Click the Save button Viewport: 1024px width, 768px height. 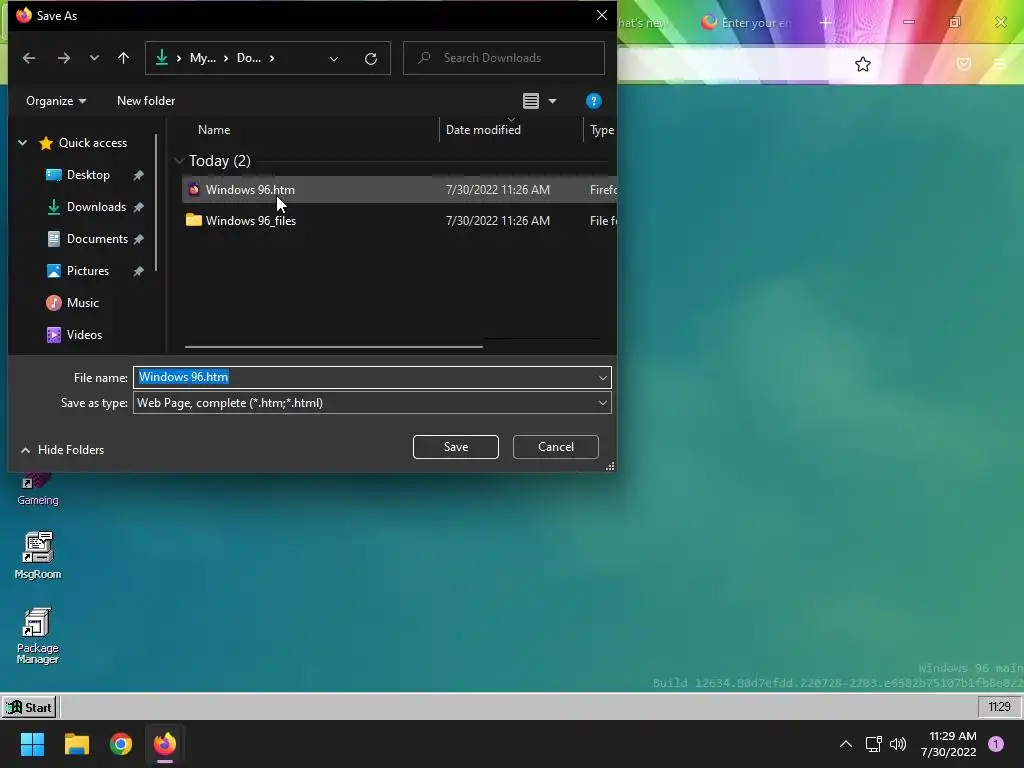click(x=456, y=447)
